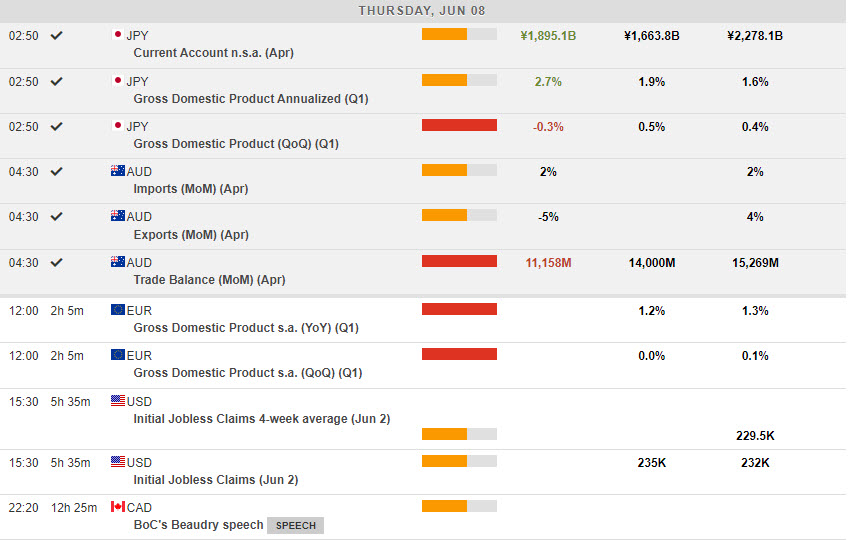Click the US flag on the Initial Jobless Claims (Jun 2) row
848x540 pixels.
[x=117, y=462]
